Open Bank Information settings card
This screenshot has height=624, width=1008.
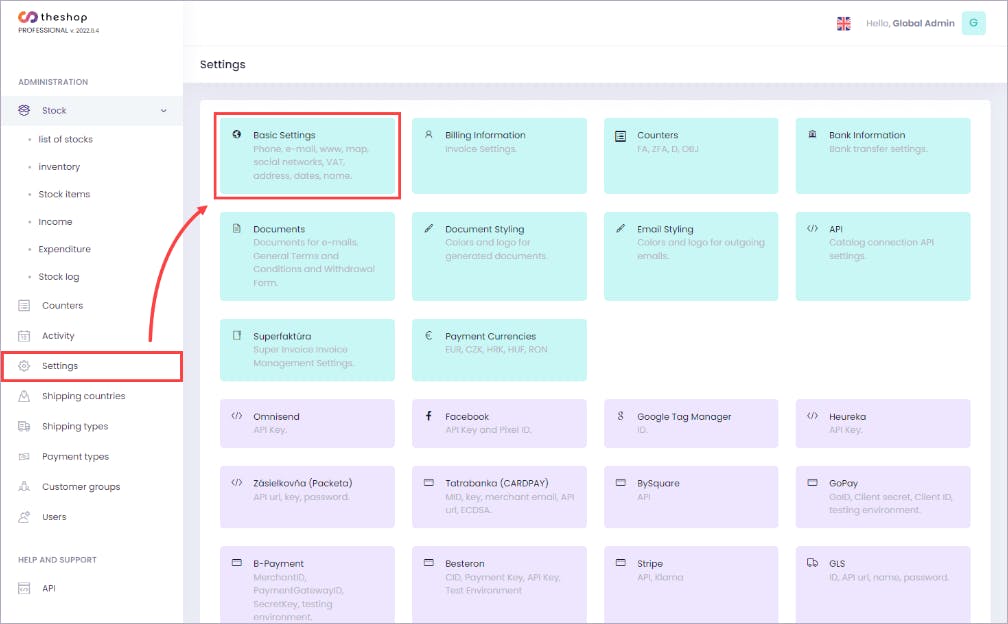[882, 155]
